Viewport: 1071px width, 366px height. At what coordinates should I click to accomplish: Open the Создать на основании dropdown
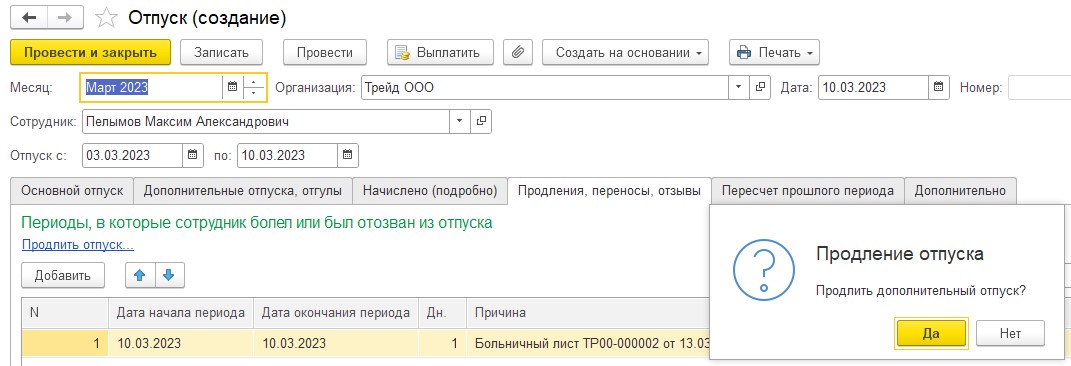pos(626,53)
